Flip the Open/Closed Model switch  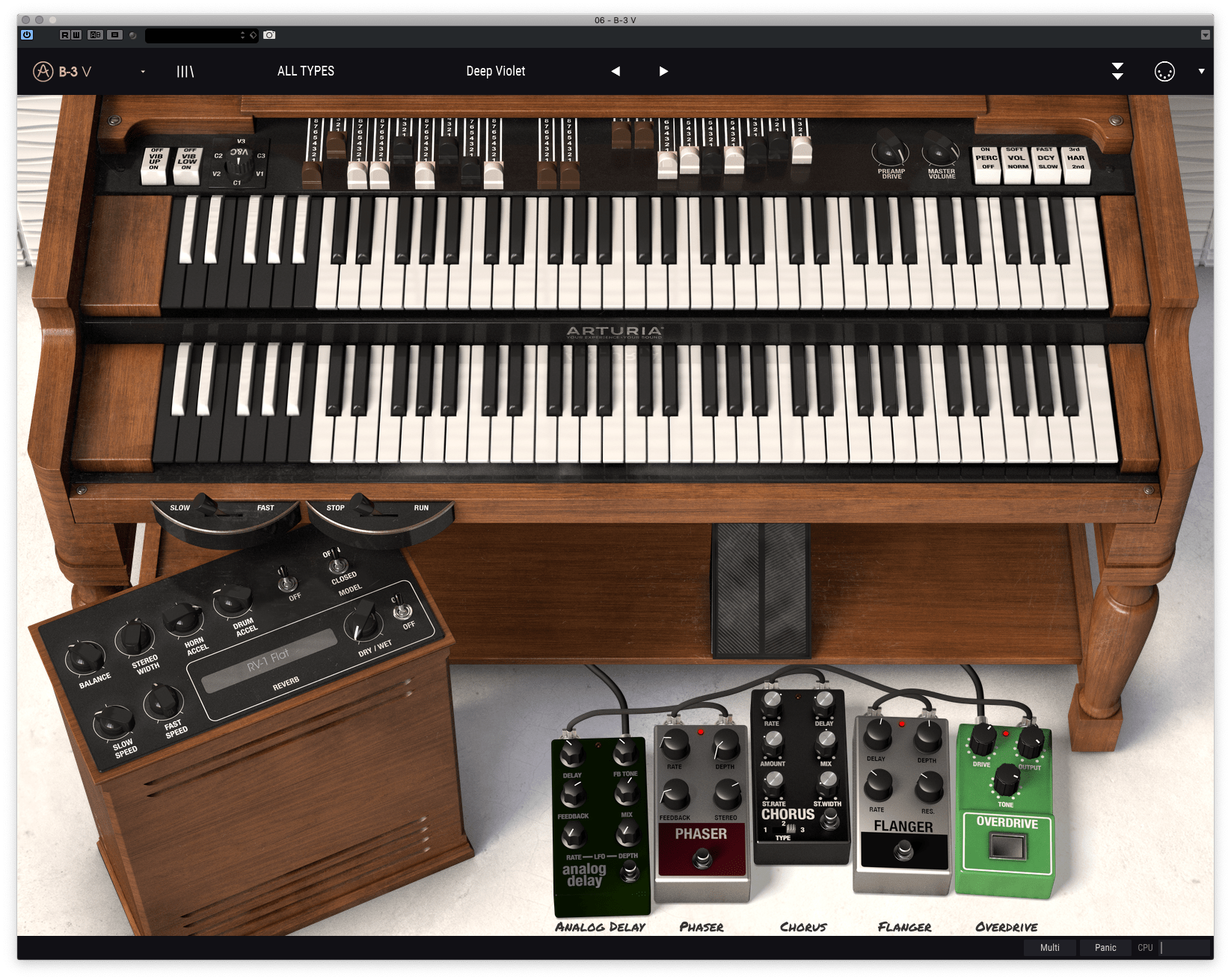pos(337,563)
